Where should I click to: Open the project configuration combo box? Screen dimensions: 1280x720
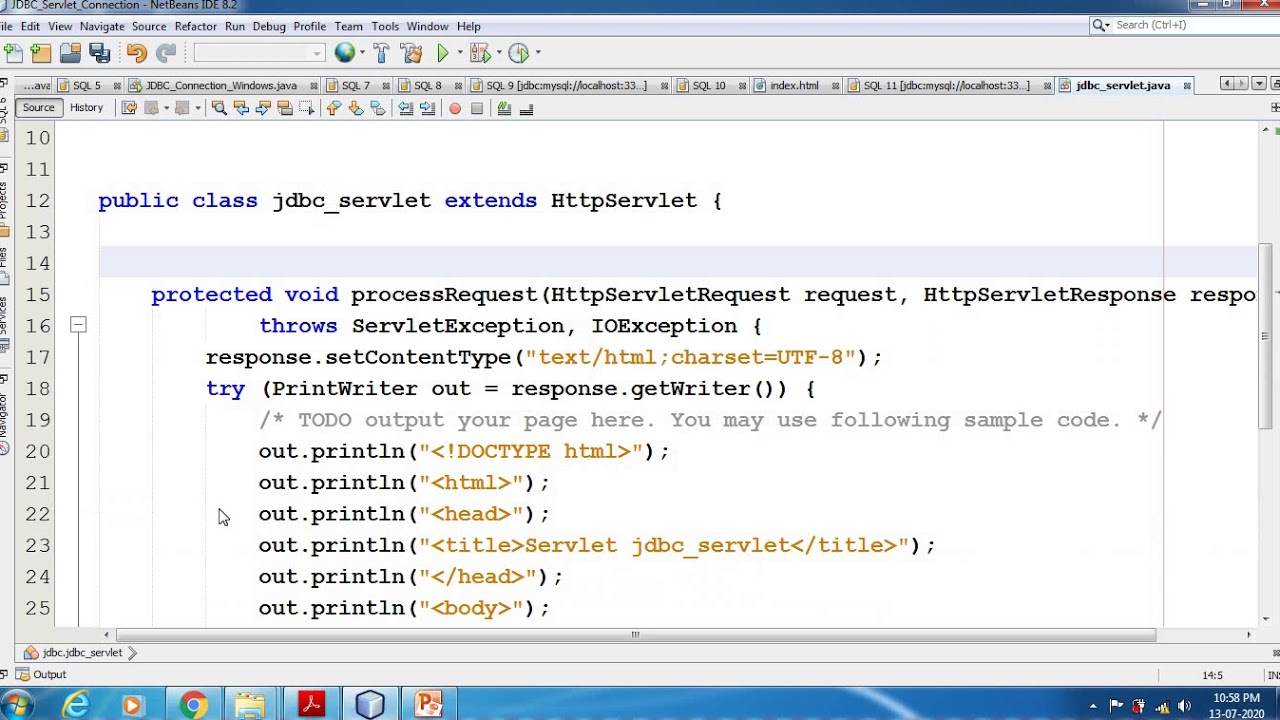click(259, 52)
